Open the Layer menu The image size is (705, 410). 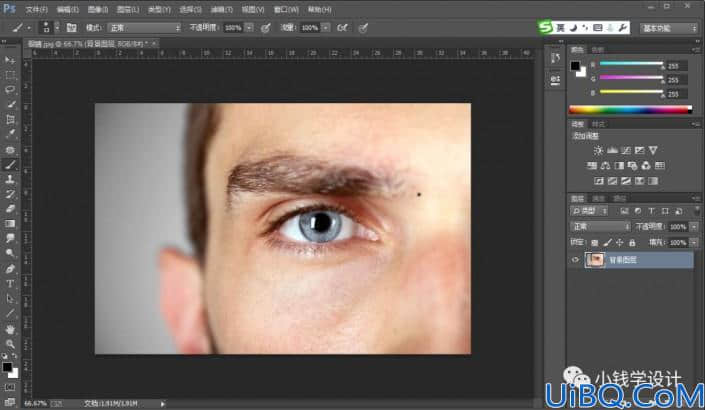click(x=128, y=9)
